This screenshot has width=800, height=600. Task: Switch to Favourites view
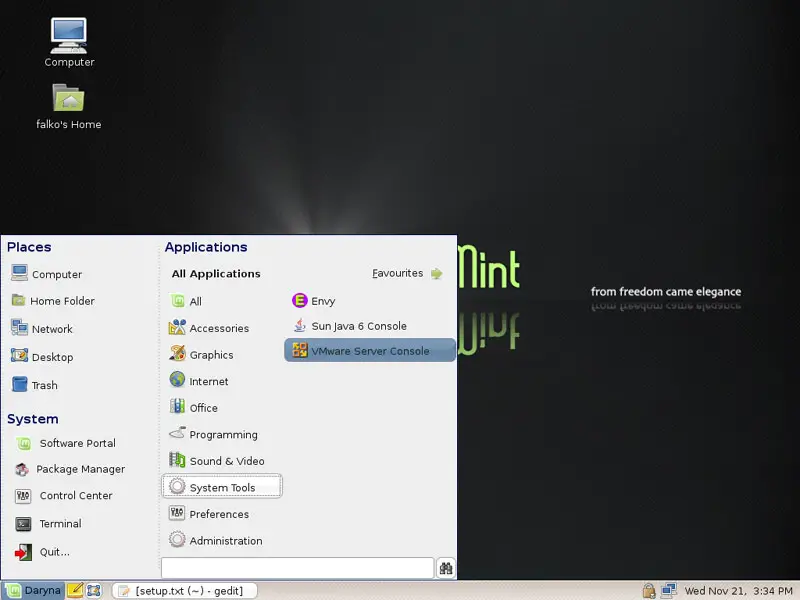(407, 273)
